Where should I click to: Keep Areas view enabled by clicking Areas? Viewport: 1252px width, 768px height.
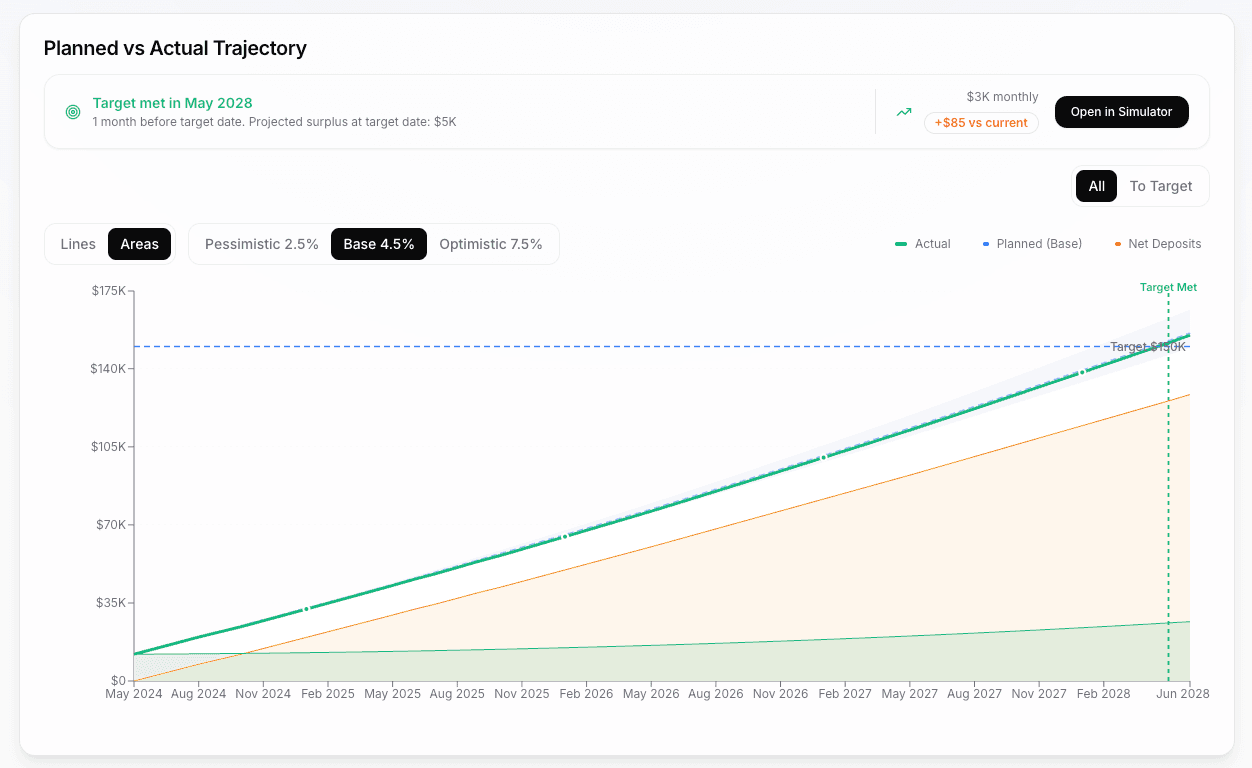(x=139, y=243)
